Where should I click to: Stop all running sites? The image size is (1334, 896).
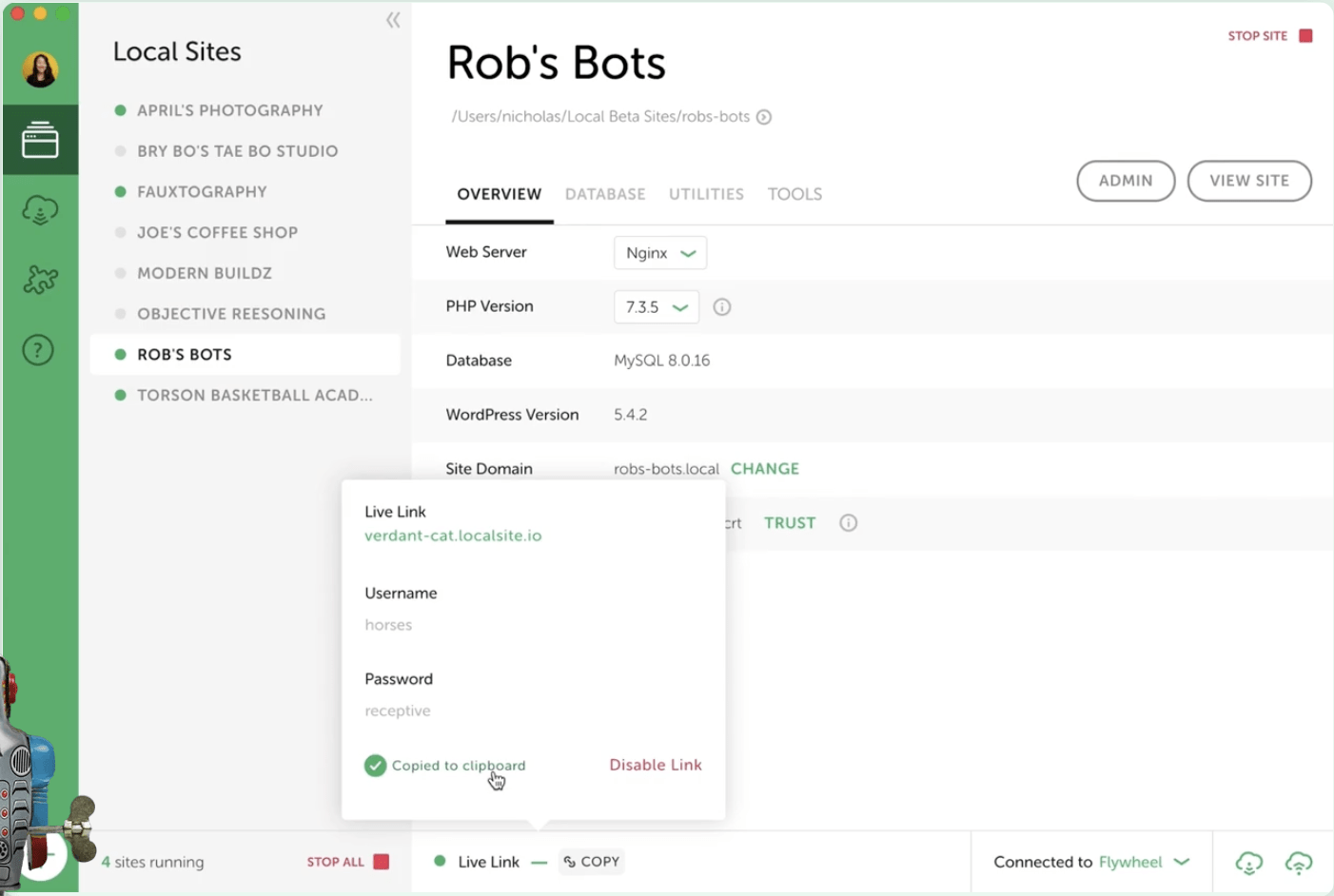pos(347,862)
